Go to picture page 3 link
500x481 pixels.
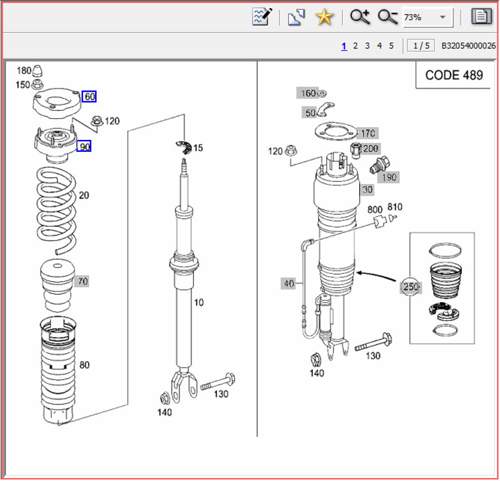click(367, 45)
